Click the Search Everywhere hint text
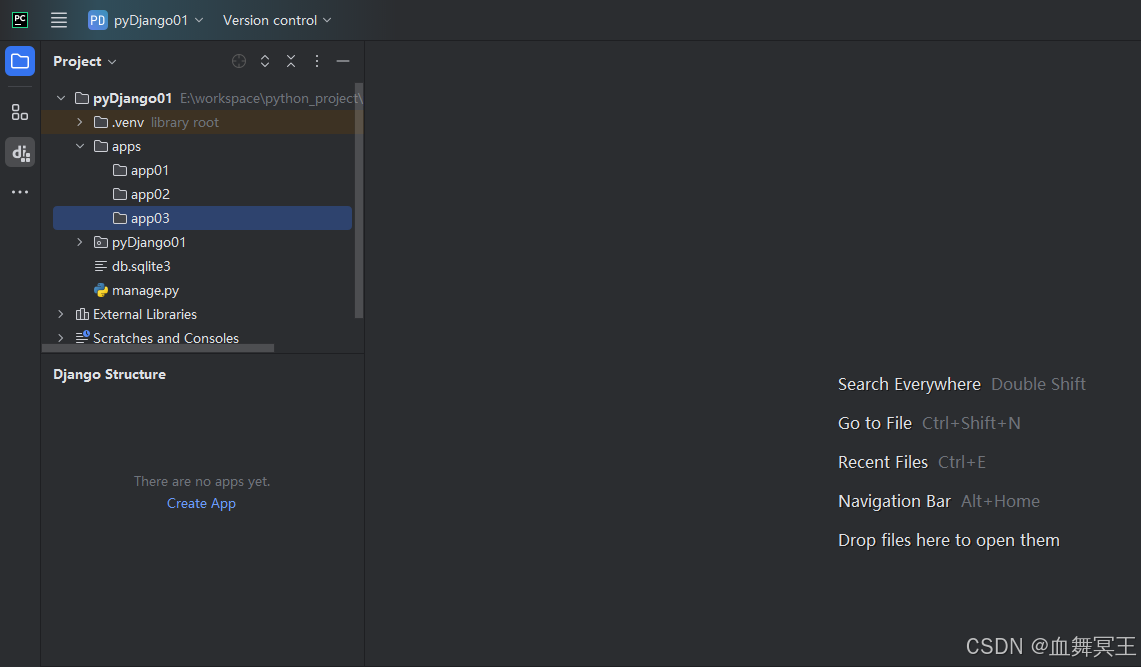1141x667 pixels. pos(909,384)
